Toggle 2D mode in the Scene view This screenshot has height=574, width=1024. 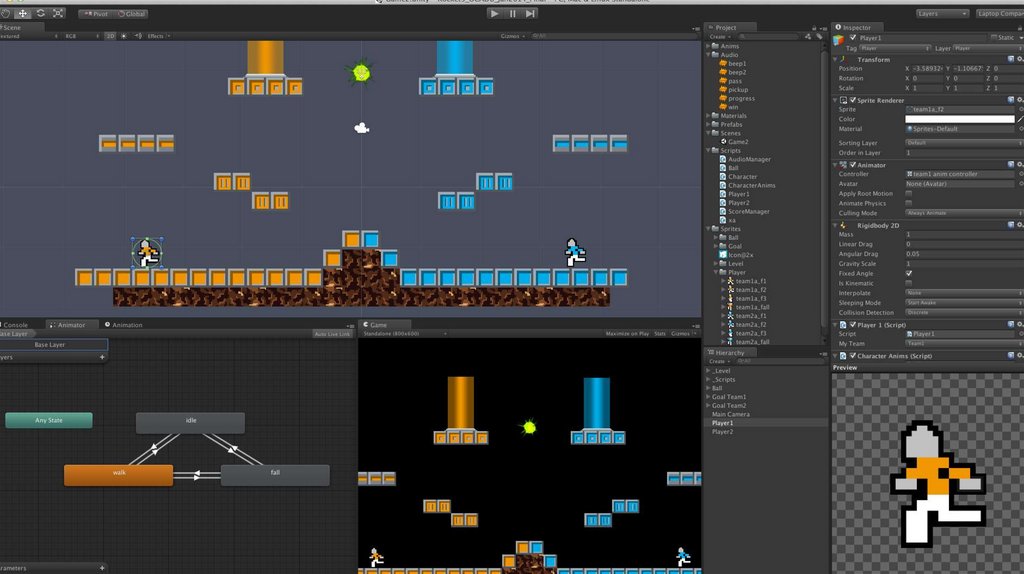pos(110,36)
